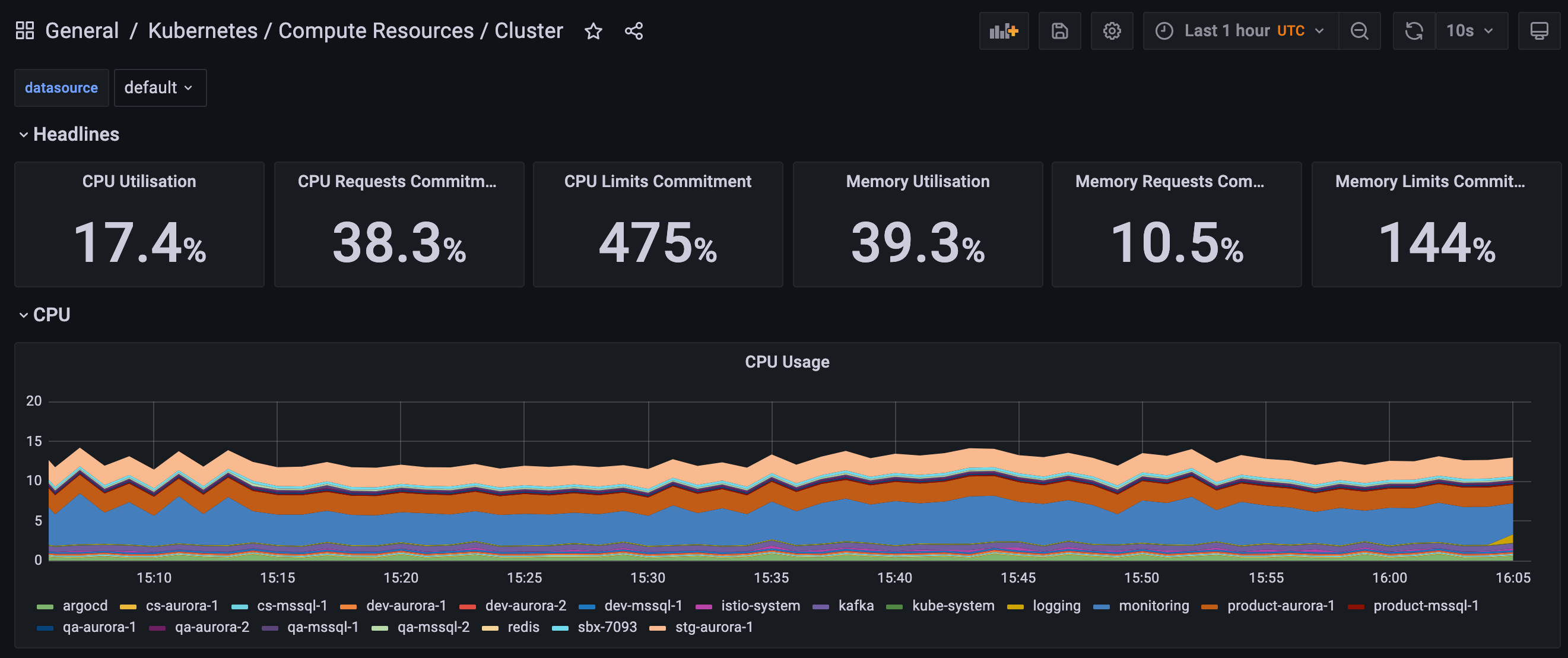The height and width of the screenshot is (658, 1568).
Task: Toggle cs-mssql-1 series in legend
Action: 292,606
